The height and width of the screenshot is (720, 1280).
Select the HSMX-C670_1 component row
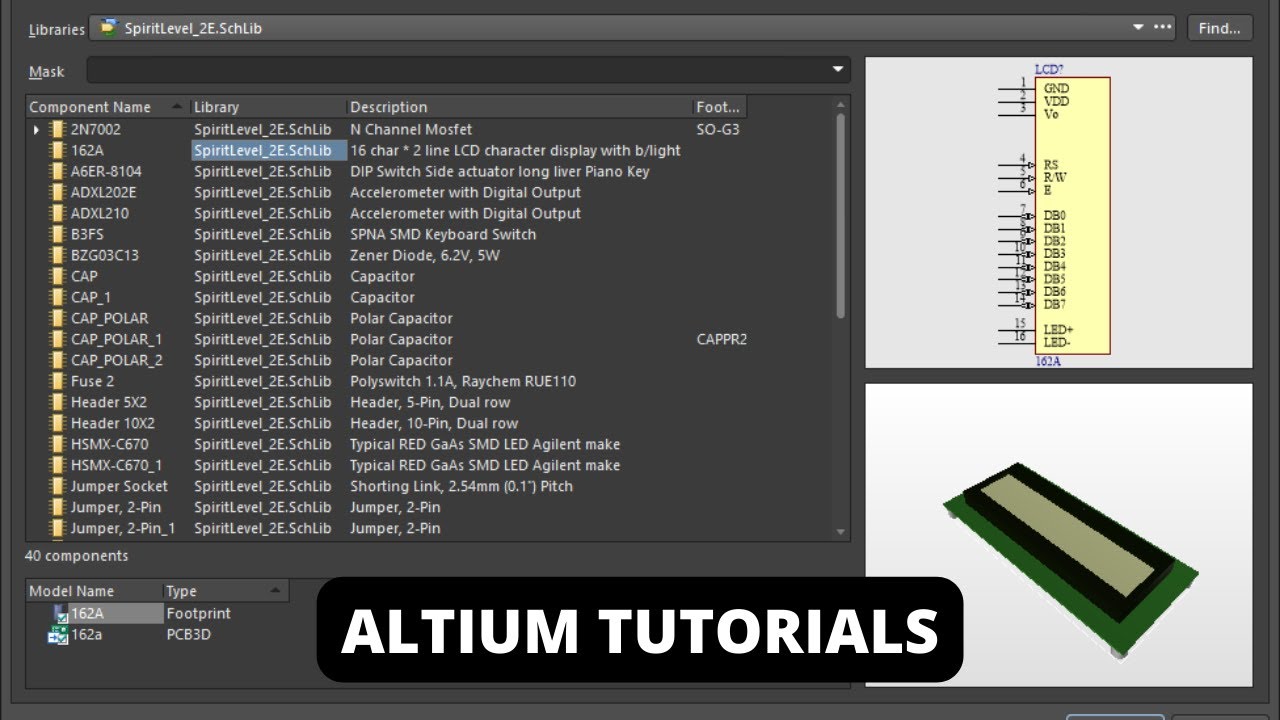pyautogui.click(x=430, y=465)
